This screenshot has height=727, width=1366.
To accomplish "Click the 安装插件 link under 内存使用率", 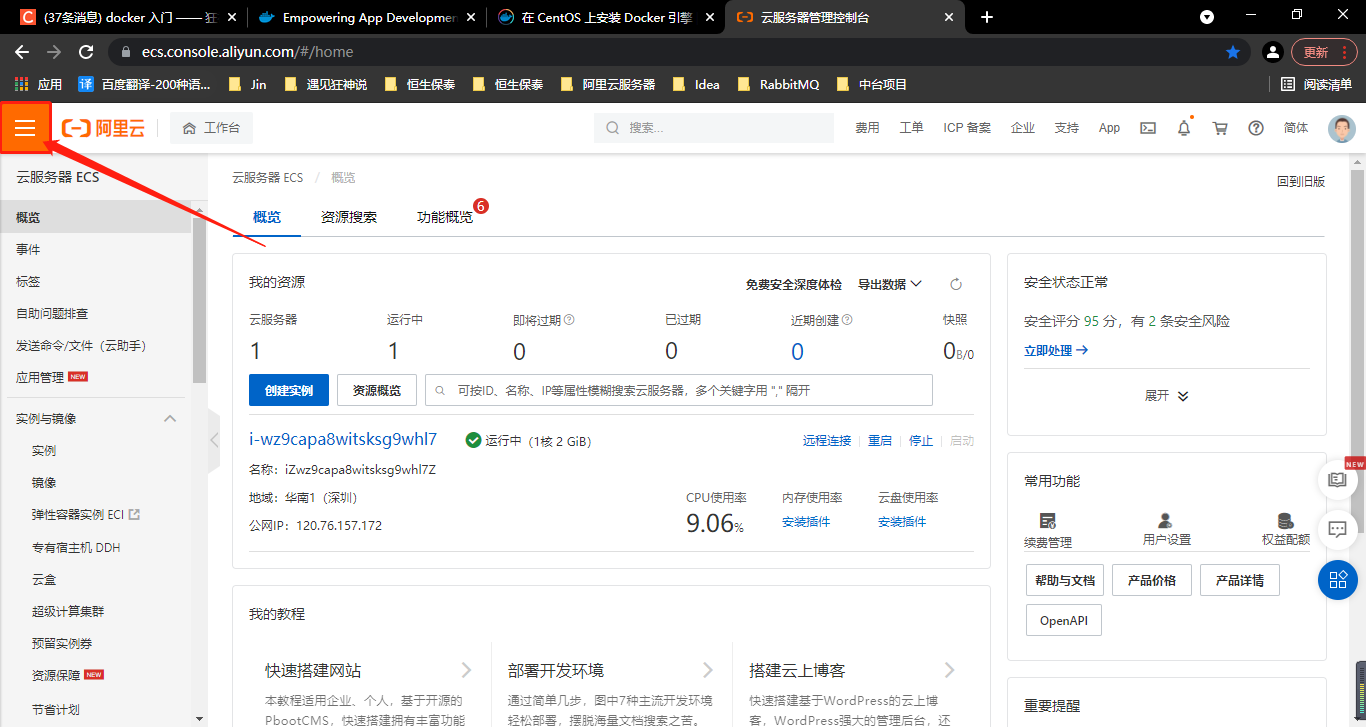I will [806, 521].
